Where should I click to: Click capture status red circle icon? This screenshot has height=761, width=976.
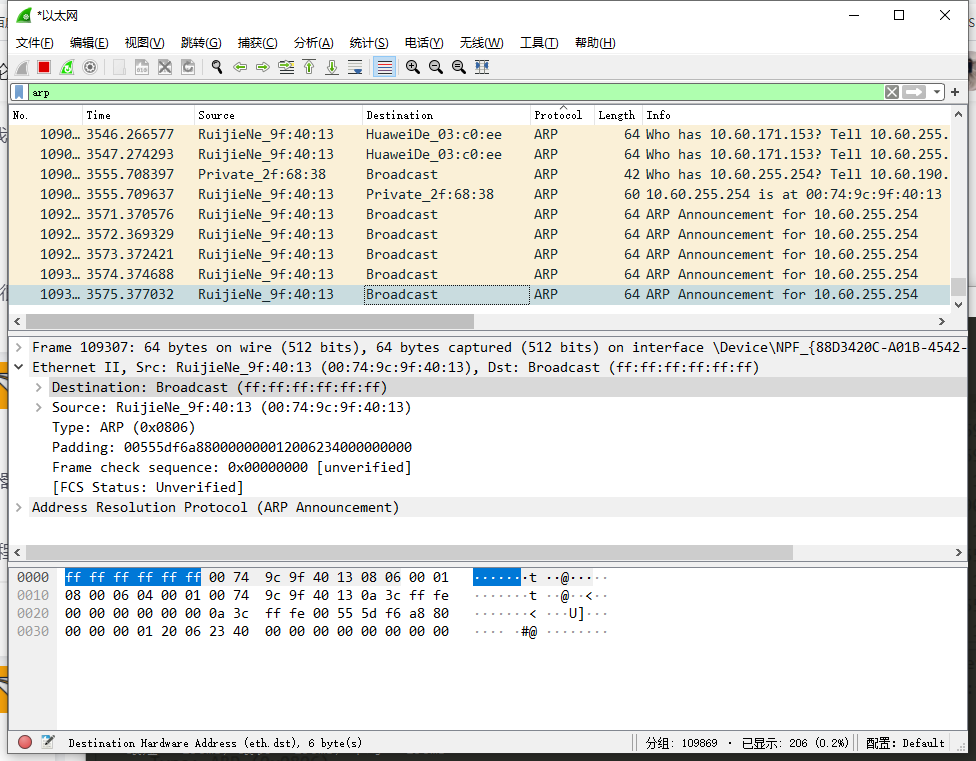(x=25, y=742)
